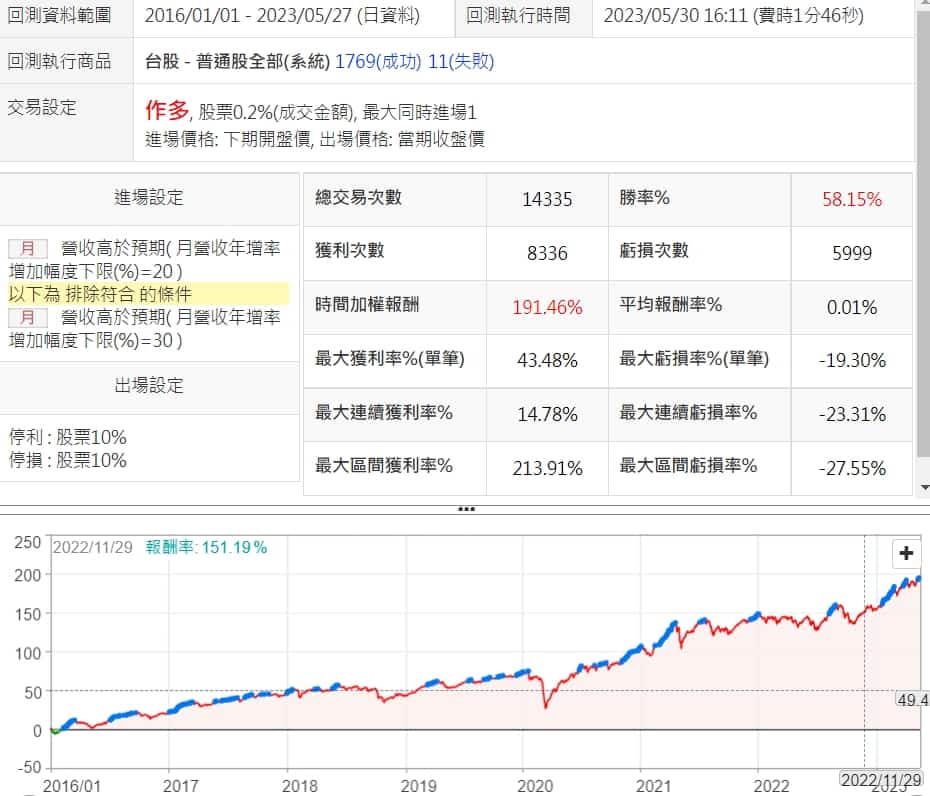Click the 月 badge under the exclusion condition
930x796 pixels.
pos(28,317)
